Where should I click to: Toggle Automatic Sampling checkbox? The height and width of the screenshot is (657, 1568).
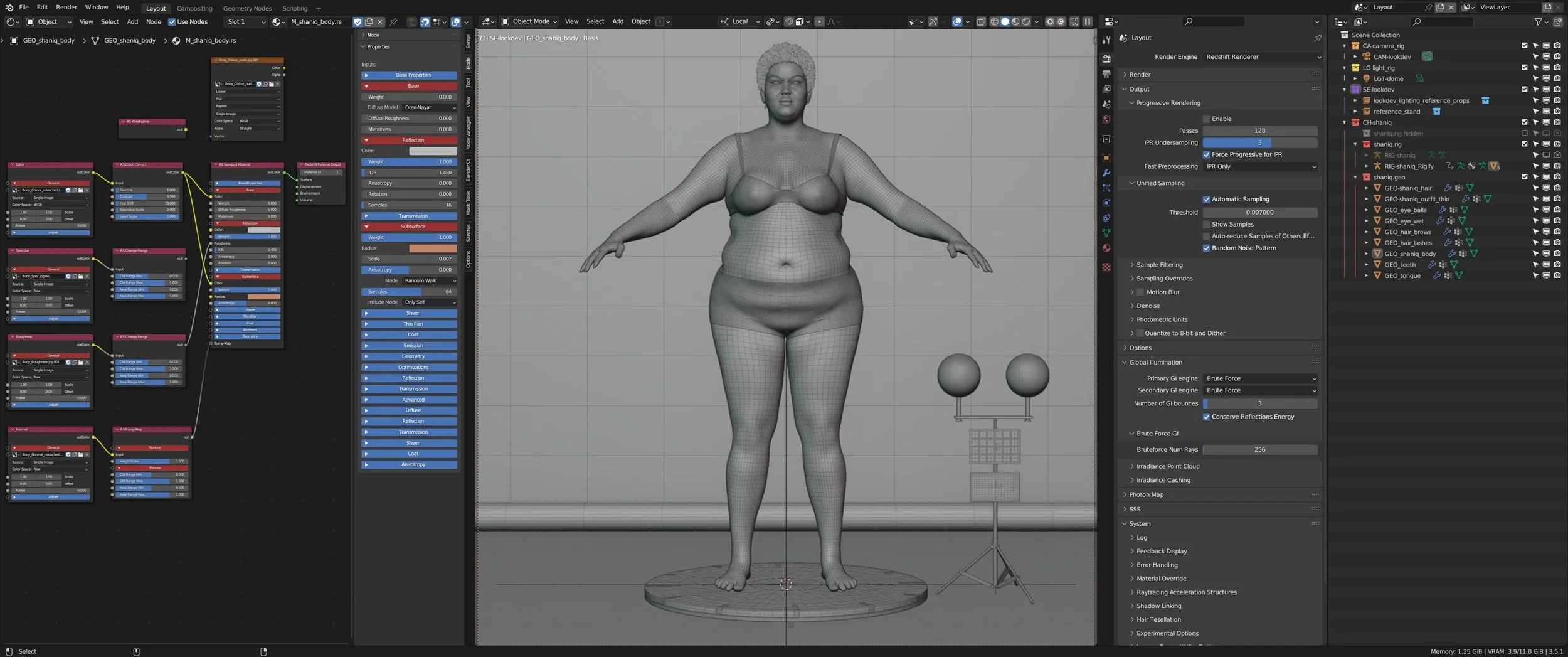click(1206, 199)
